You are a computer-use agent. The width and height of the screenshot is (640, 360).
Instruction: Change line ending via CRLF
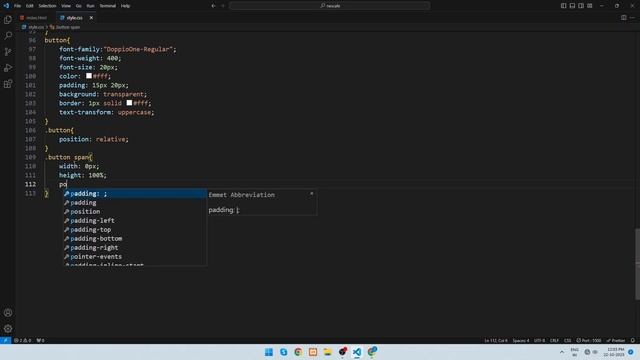pos(554,340)
